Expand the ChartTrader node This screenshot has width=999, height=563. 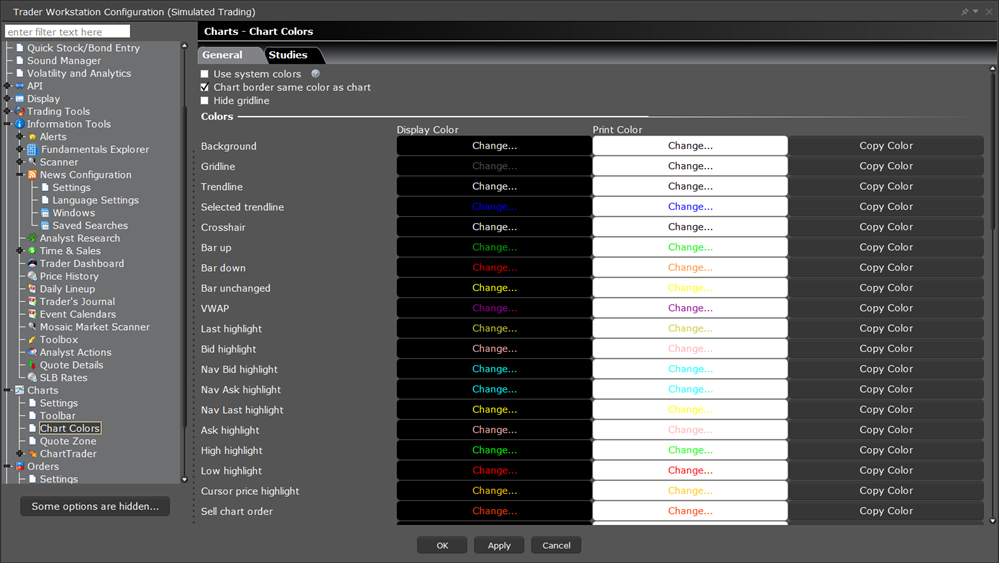[x=20, y=453]
